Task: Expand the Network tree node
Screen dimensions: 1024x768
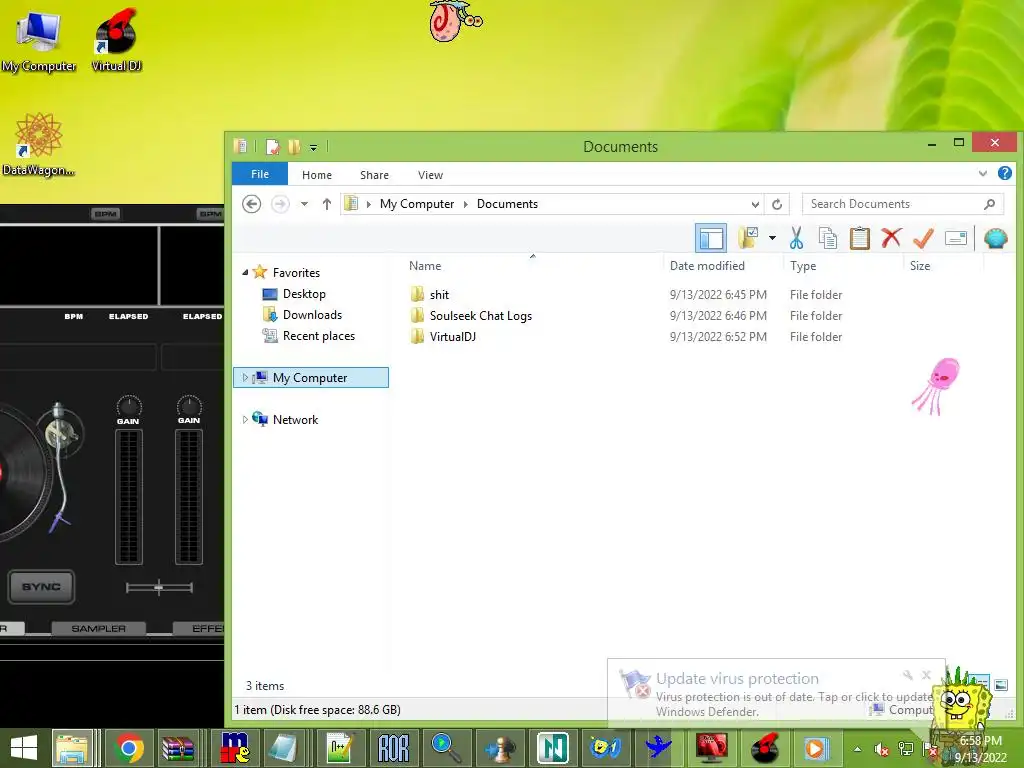Action: pos(245,419)
